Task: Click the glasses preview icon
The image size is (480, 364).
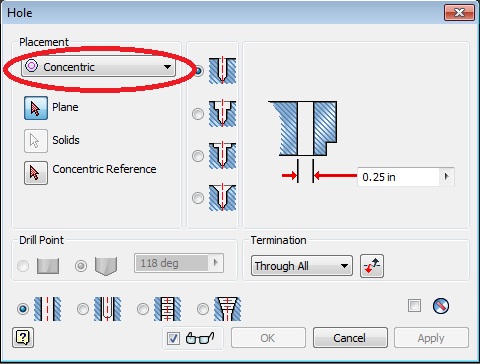Action: click(x=200, y=338)
